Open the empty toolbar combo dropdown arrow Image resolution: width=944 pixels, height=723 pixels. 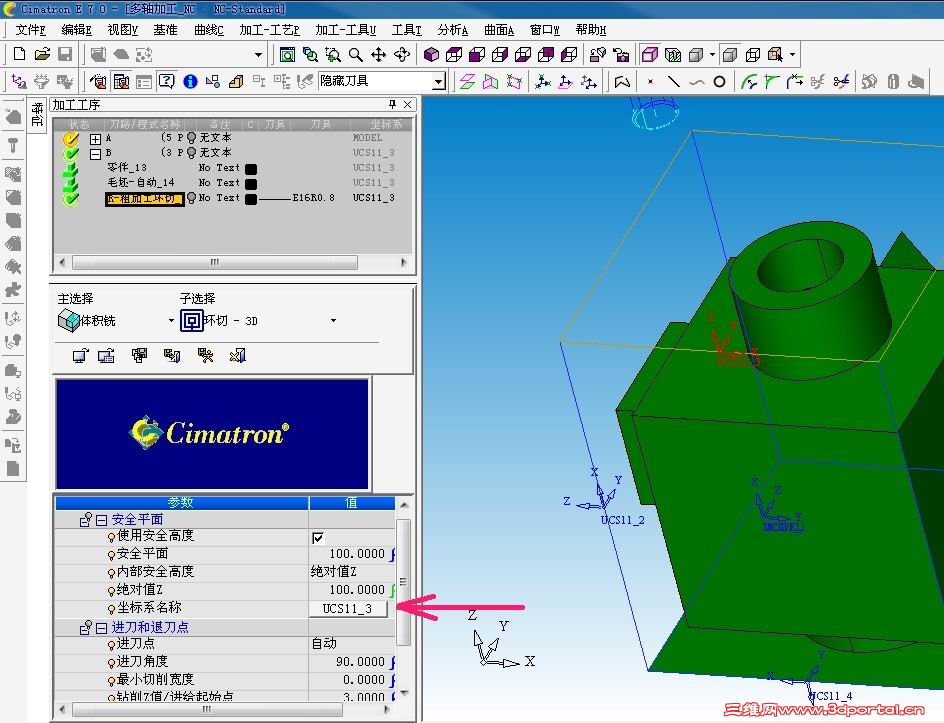pos(258,55)
